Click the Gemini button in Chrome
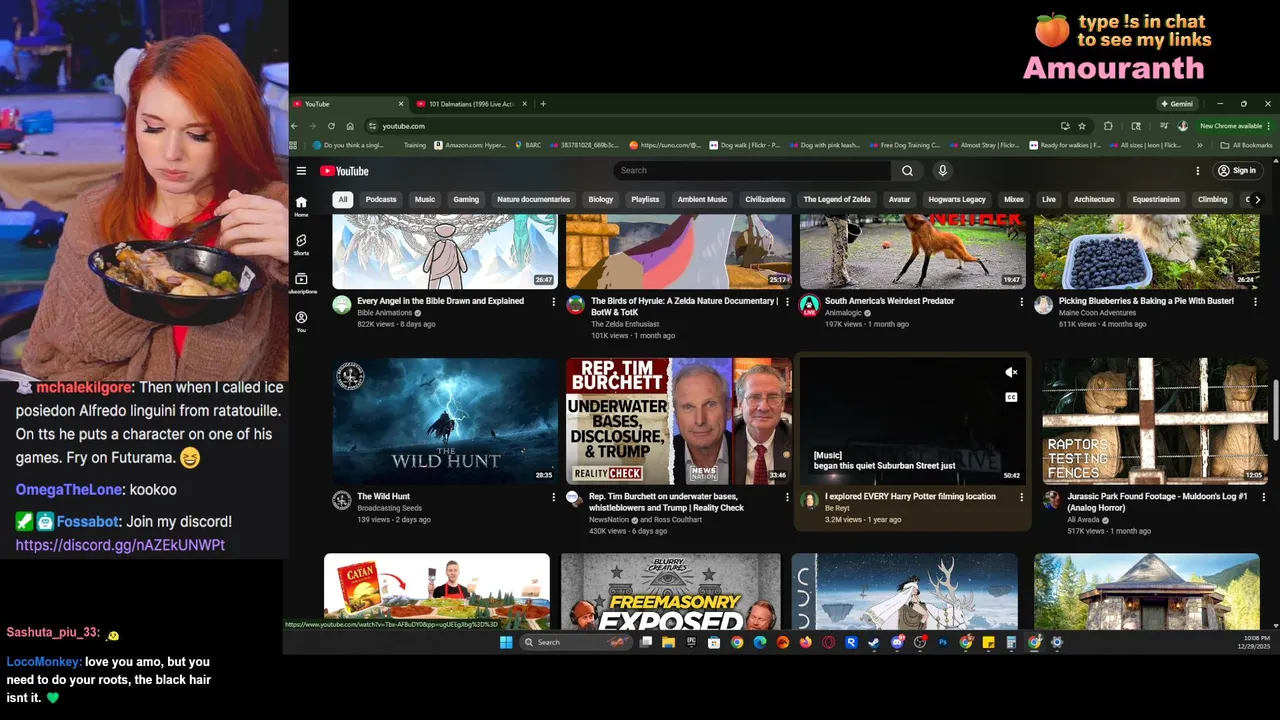Screen dimensions: 1280x720 (1177, 104)
